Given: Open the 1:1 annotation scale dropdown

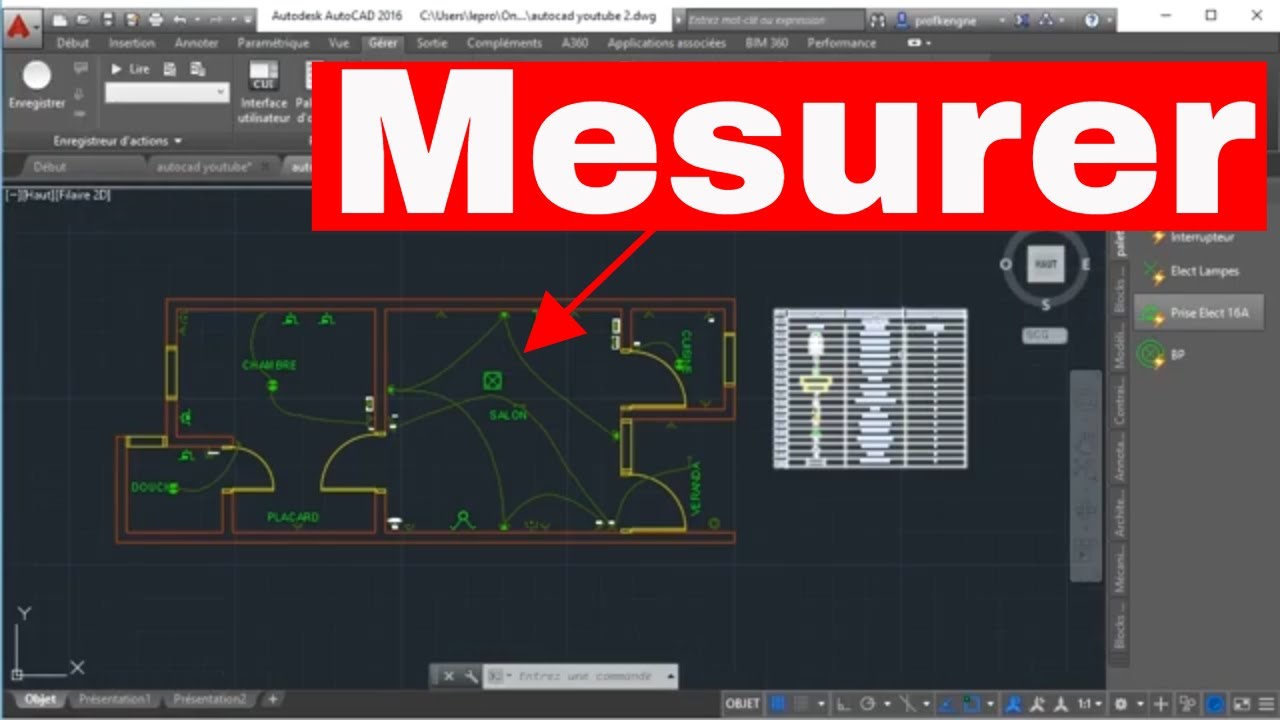Looking at the screenshot, I should click(1089, 704).
